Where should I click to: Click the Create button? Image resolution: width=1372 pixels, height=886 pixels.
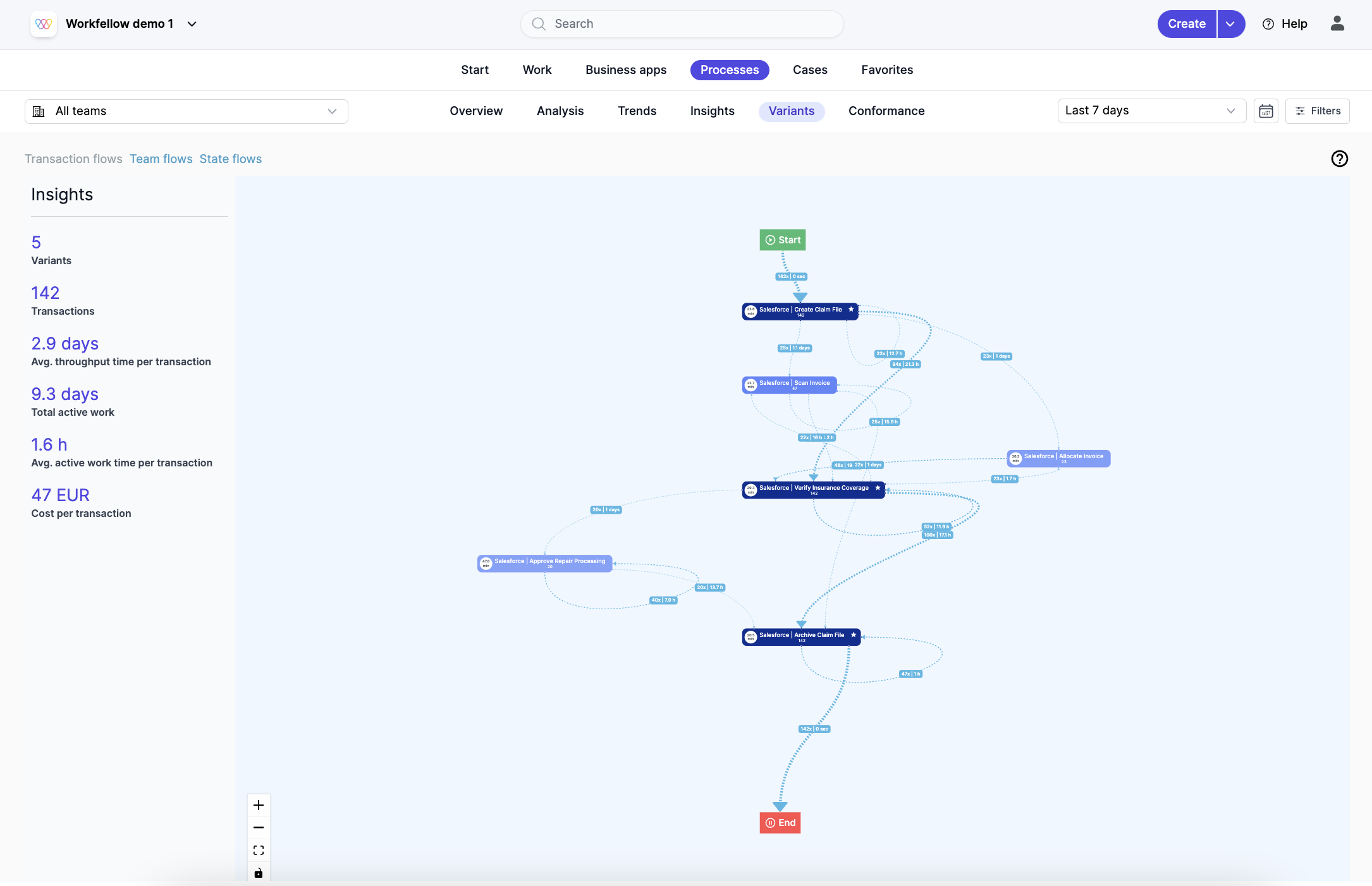tap(1187, 24)
